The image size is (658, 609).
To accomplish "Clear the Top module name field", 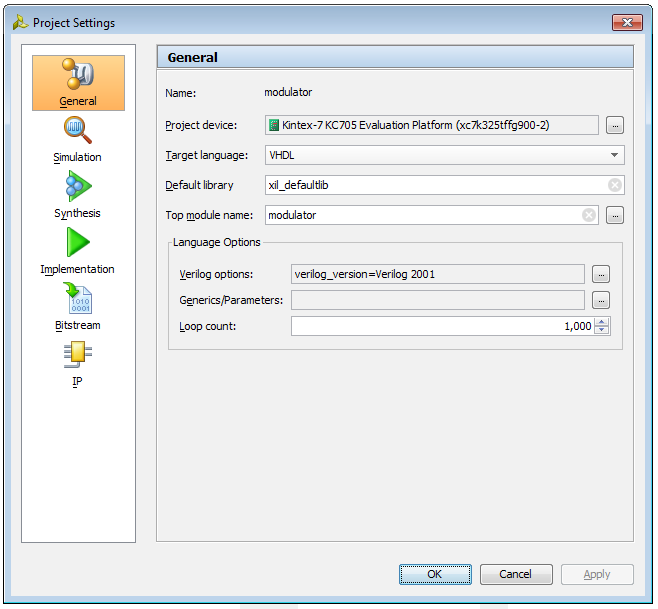I will [x=589, y=215].
